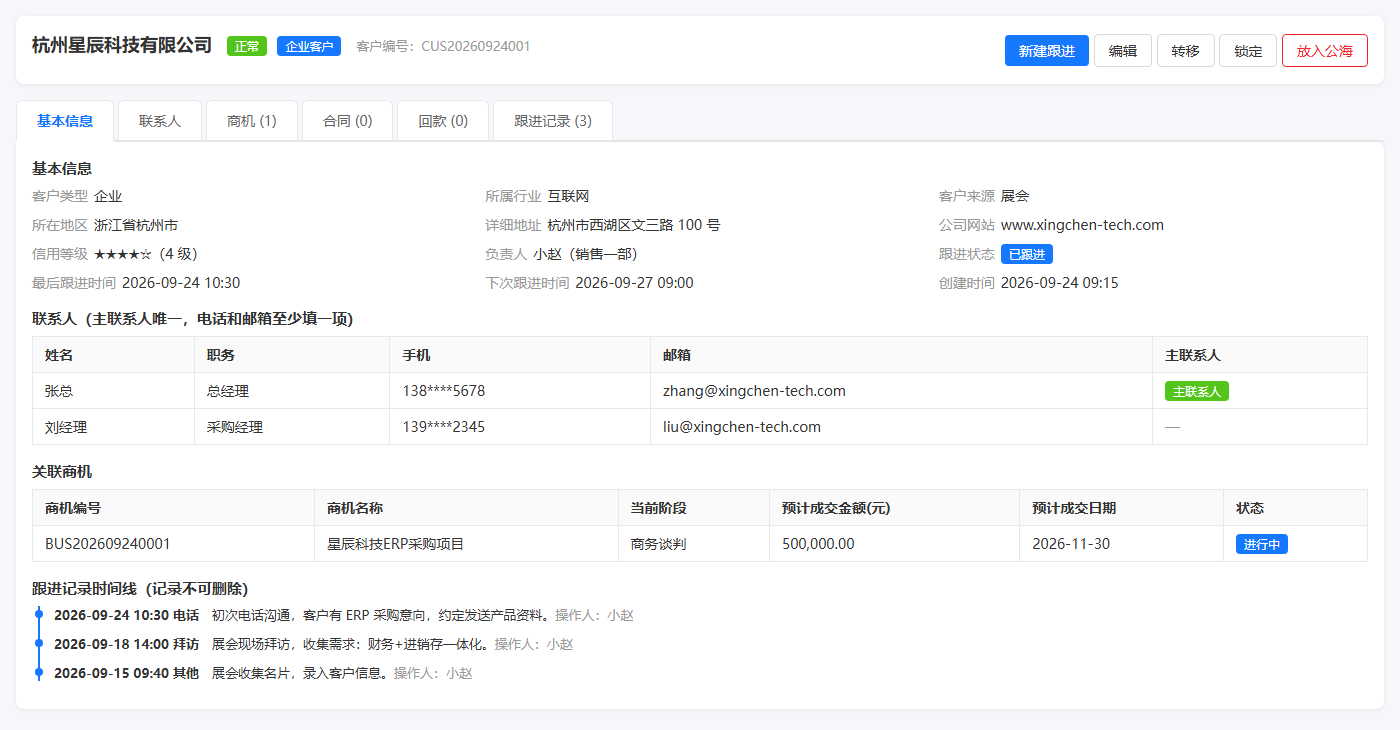Open the 回款 (0) tab
Viewport: 1400px width, 730px height.
pos(443,121)
